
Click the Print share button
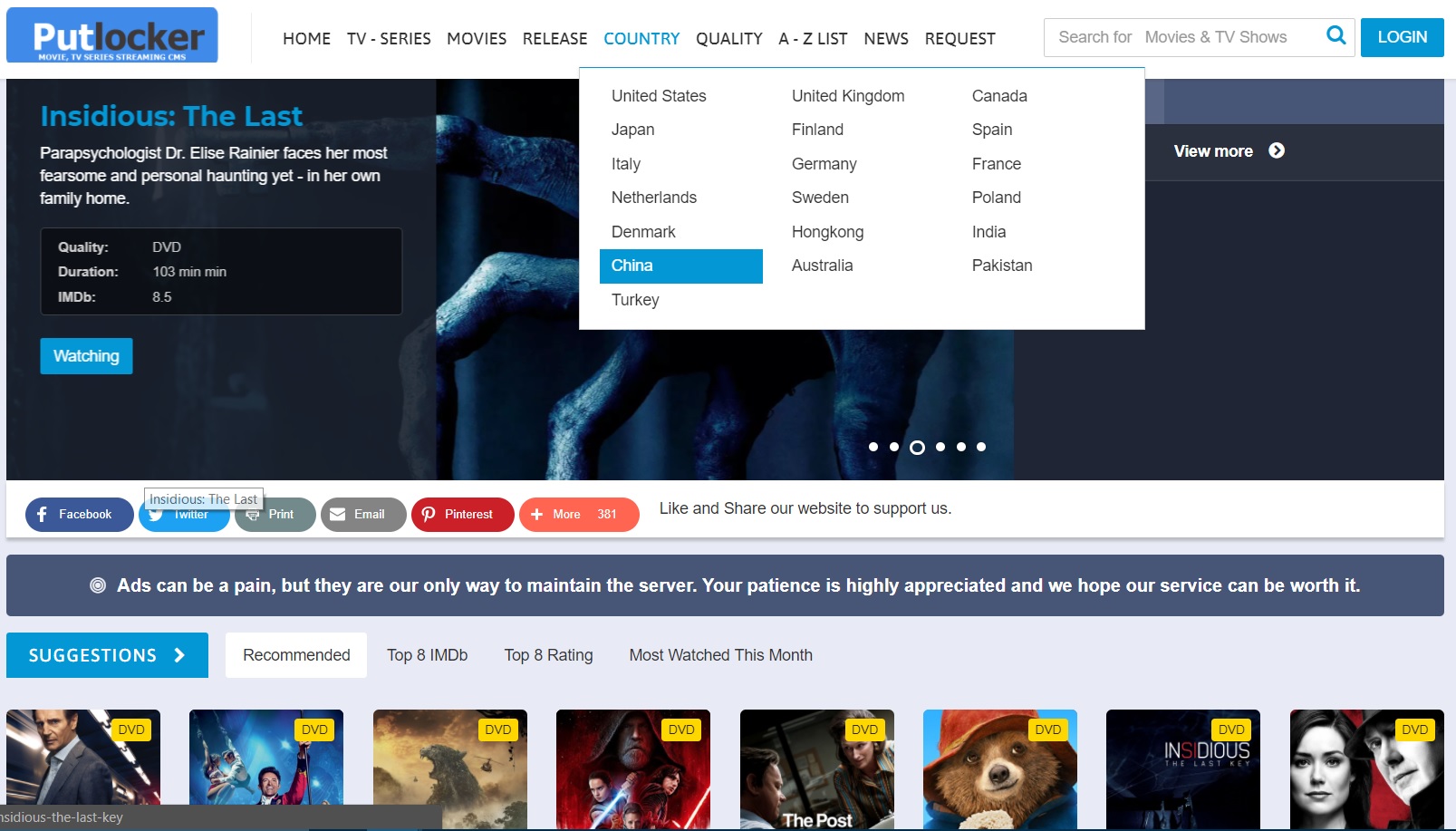[275, 515]
